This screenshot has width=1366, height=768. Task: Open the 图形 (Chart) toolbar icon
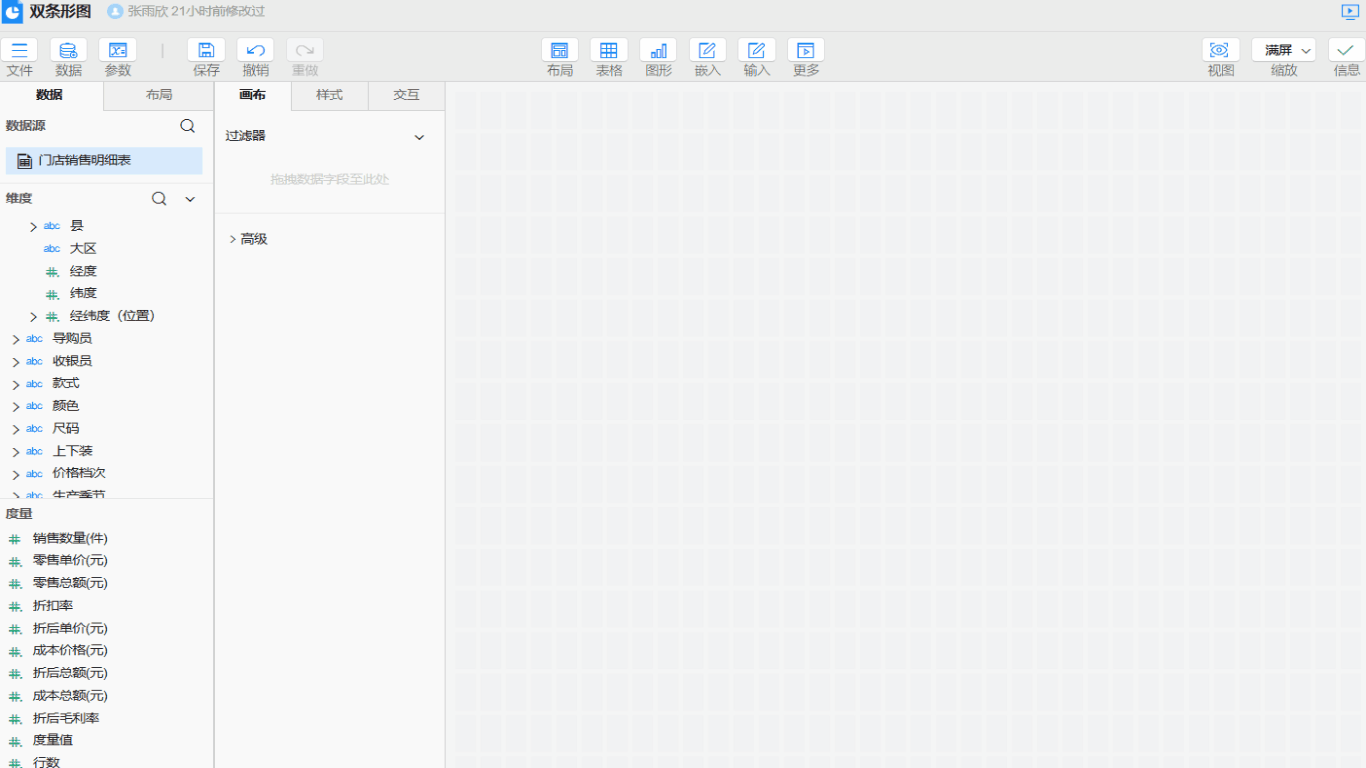658,51
